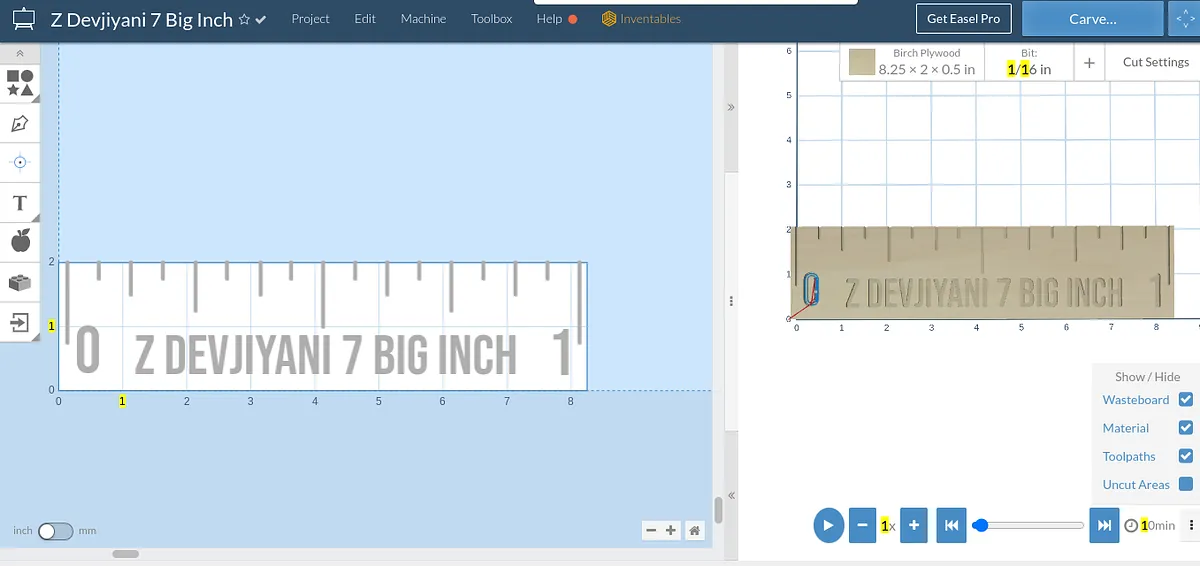Select the Shapes tool in the left toolbar
Image resolution: width=1200 pixels, height=566 pixels.
click(20, 82)
